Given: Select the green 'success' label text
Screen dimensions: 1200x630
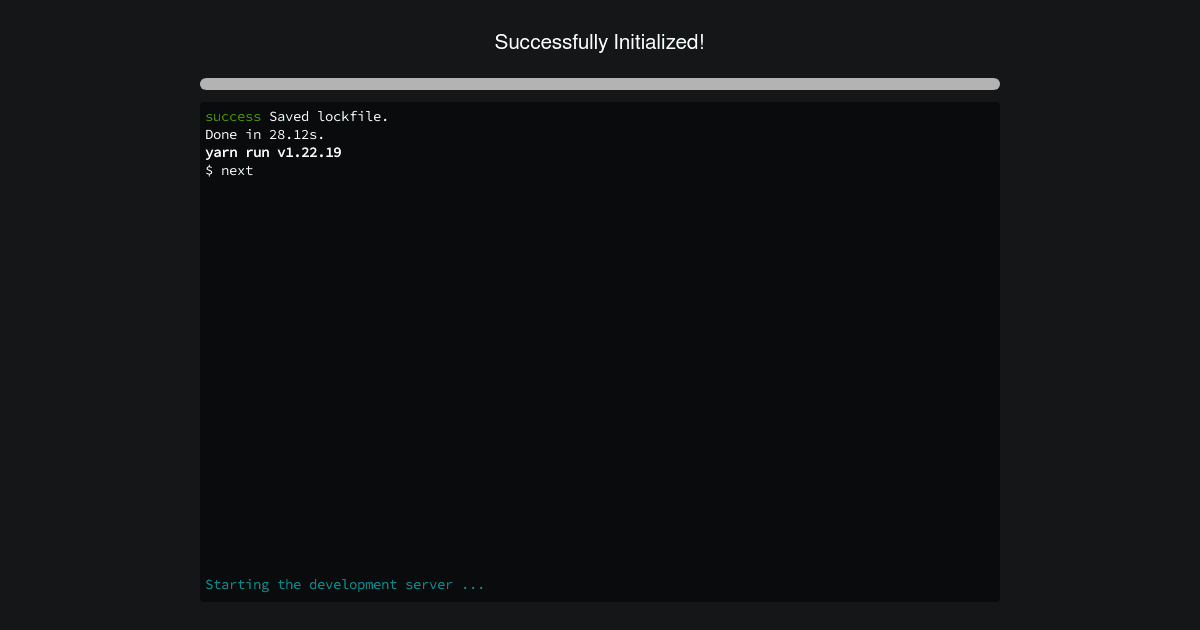Looking at the screenshot, I should (x=232, y=116).
